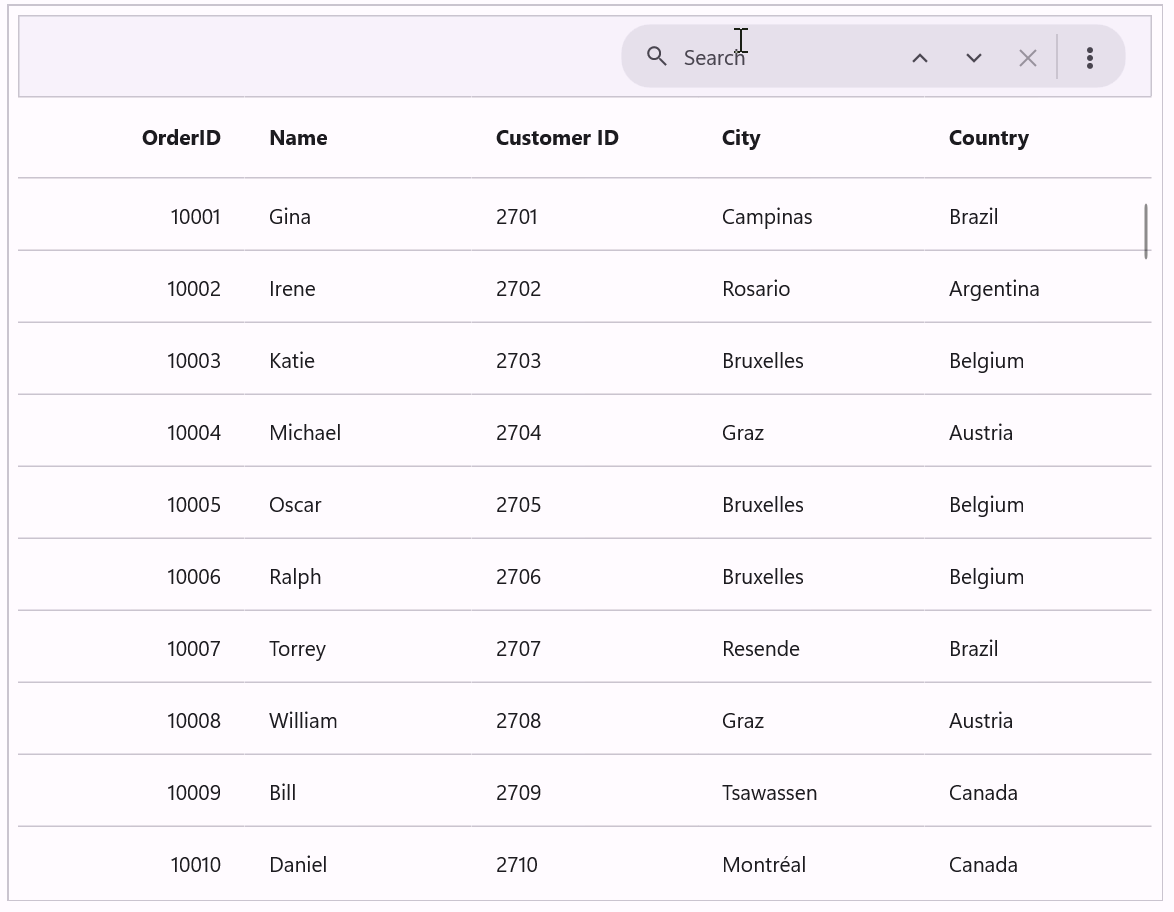
Task: Select order ID cell 10003
Action: click(x=194, y=361)
